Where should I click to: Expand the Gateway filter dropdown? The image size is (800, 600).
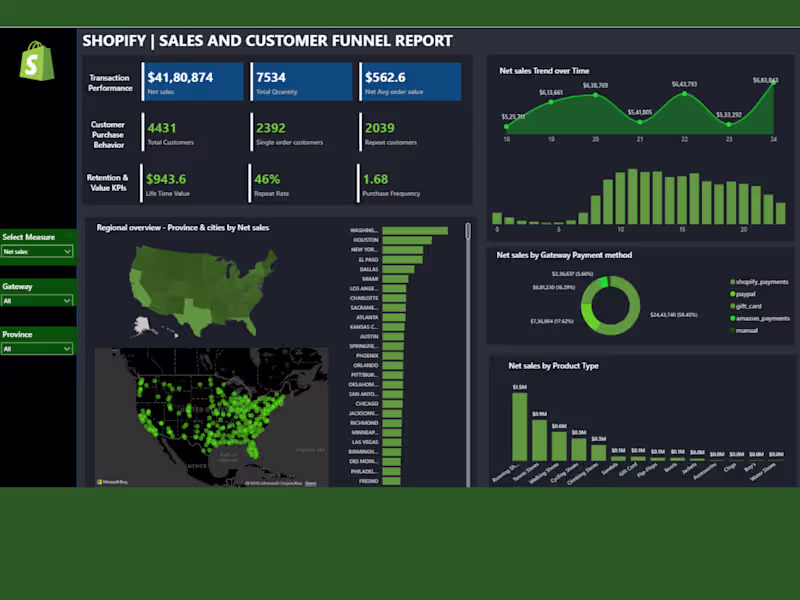37,300
